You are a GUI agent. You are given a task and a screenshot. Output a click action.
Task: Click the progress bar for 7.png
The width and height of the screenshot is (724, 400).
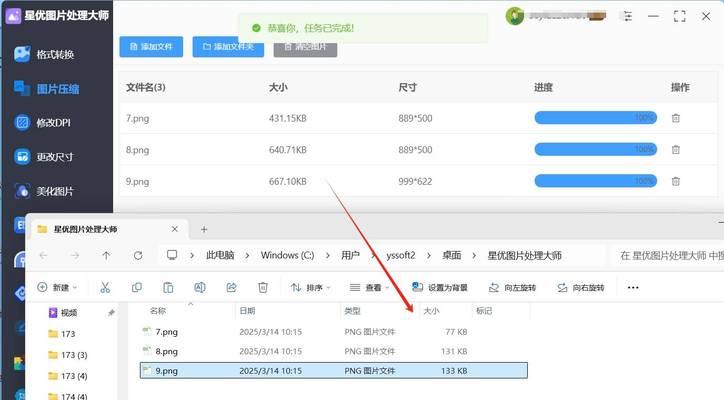[596, 118]
